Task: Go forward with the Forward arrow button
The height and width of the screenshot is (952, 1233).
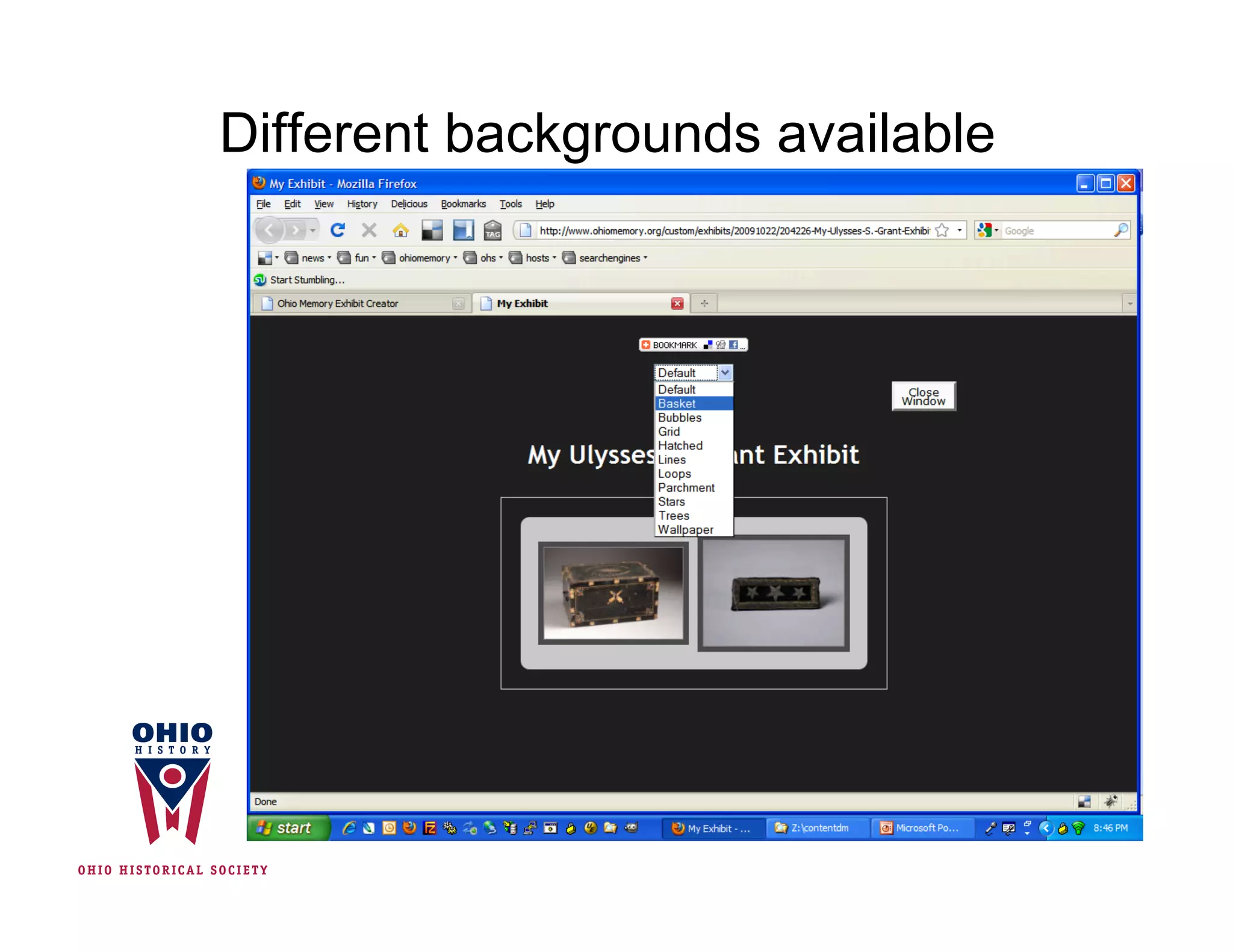Action: 296,230
